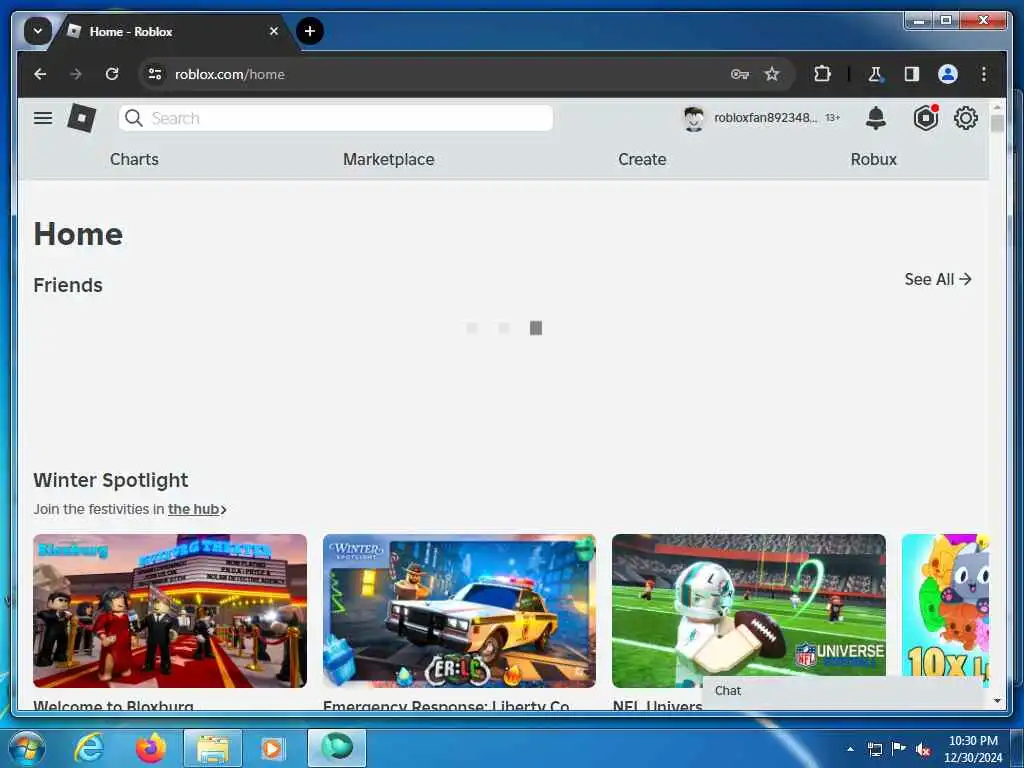Open the Emergency Response: Liberty County thumbnail
Image resolution: width=1024 pixels, height=768 pixels.
point(459,611)
